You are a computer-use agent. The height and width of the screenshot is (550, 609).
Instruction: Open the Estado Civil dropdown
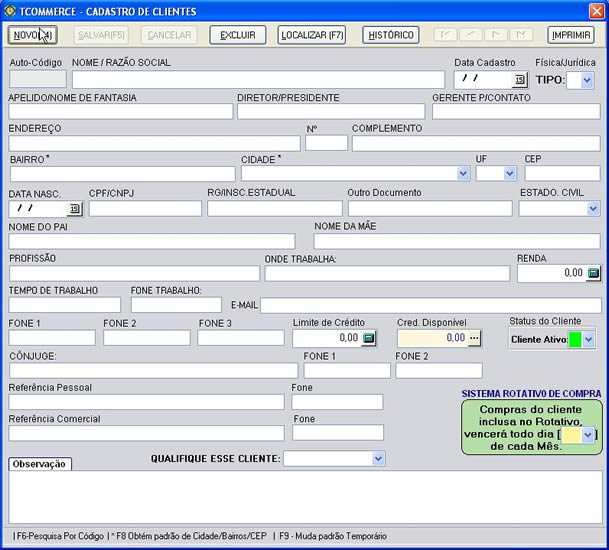click(x=593, y=209)
